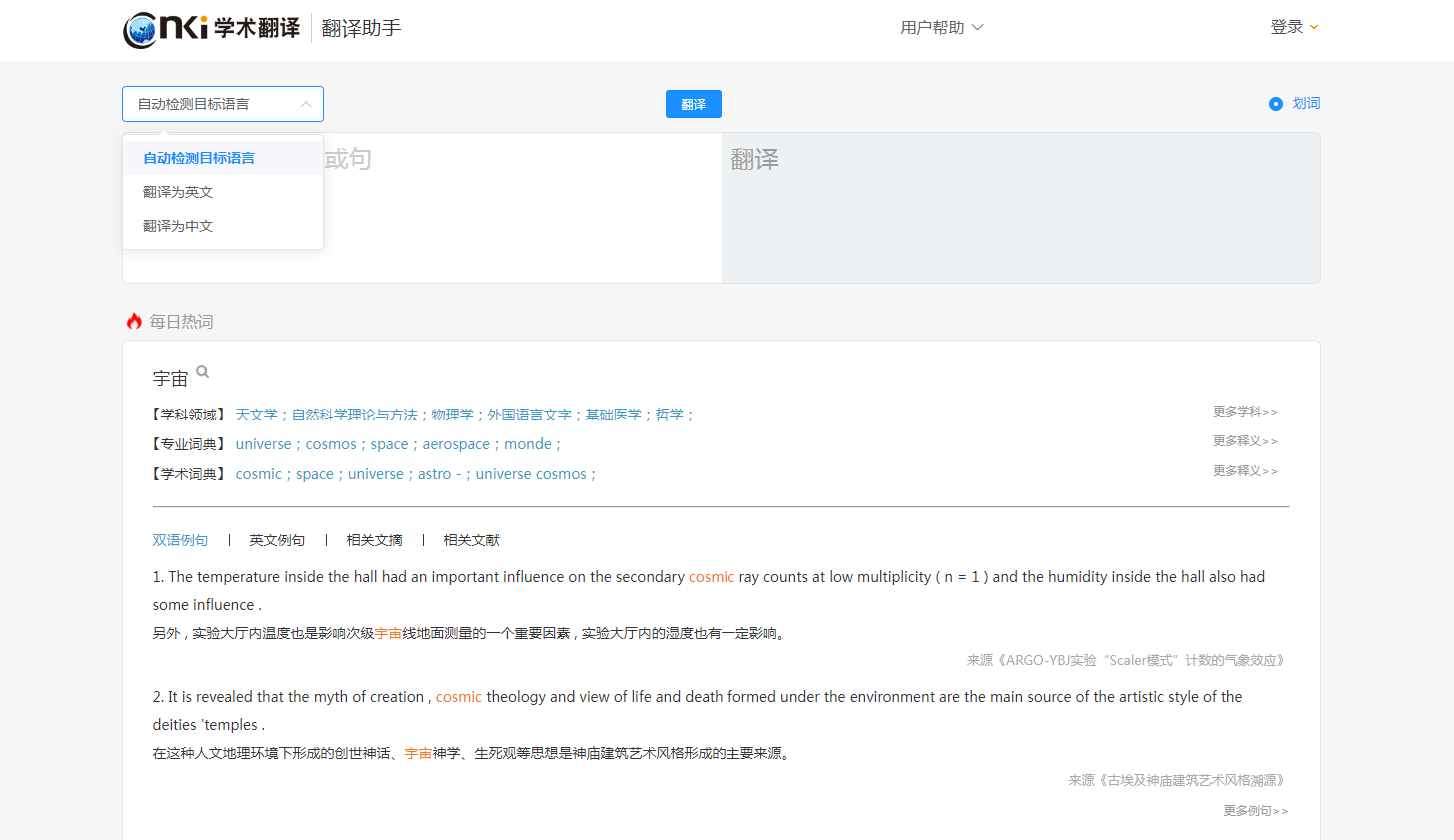
Task: Click the 外国语言文字 subject link
Action: point(529,415)
